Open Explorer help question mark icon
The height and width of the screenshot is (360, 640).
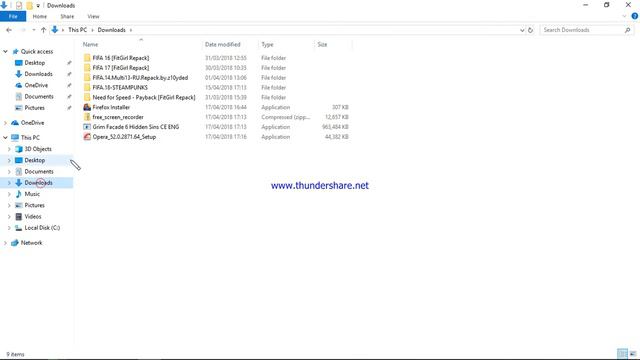pos(635,16)
